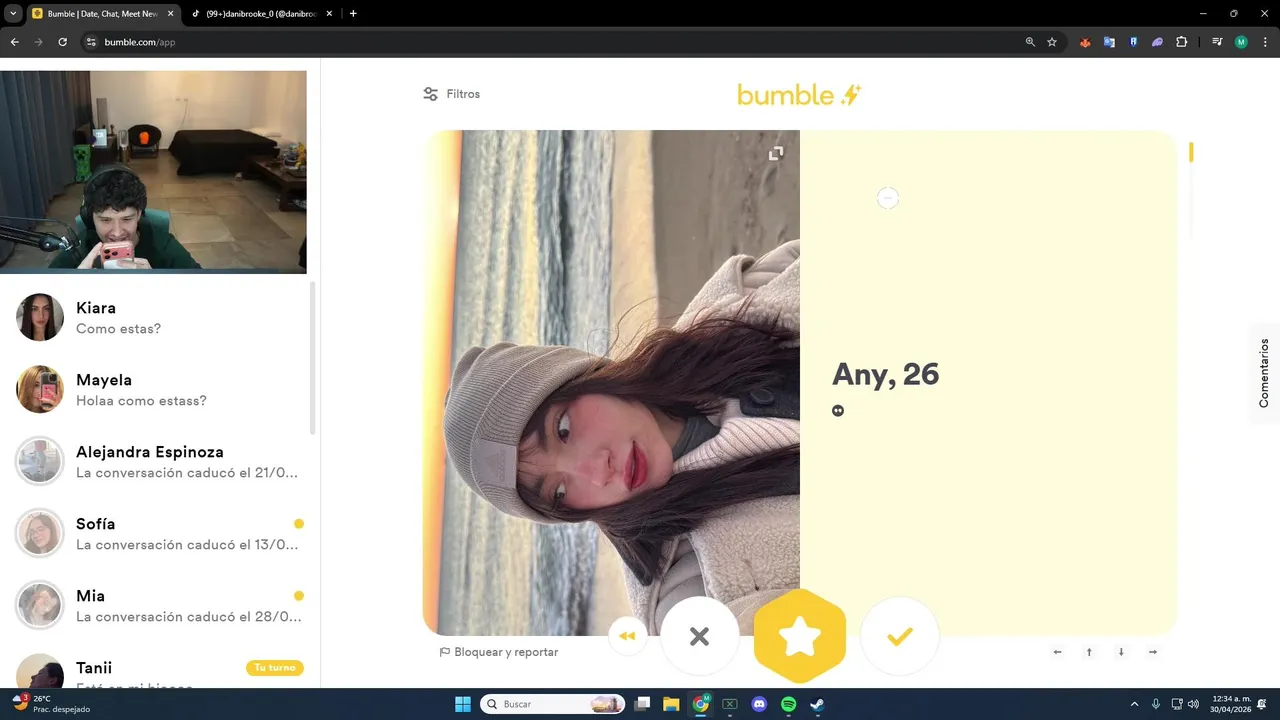The width and height of the screenshot is (1280, 720).
Task: Click the Tu turno badge on Tanii
Action: [x=275, y=668]
